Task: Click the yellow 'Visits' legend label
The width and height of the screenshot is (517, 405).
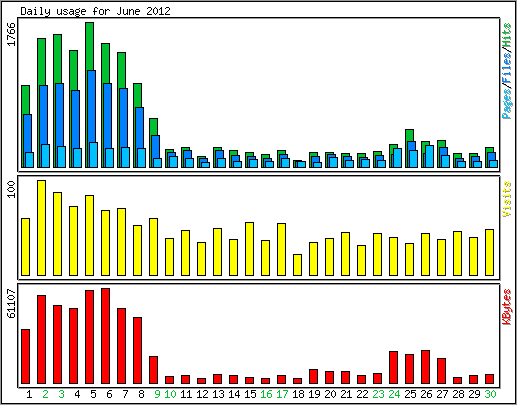Action: coord(507,199)
